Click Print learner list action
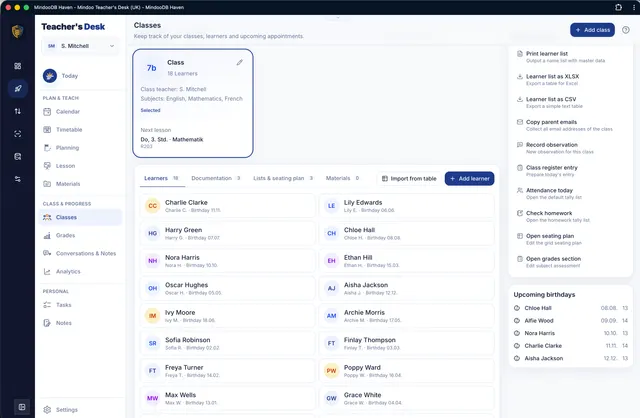The image size is (640, 418). pyautogui.click(x=570, y=57)
